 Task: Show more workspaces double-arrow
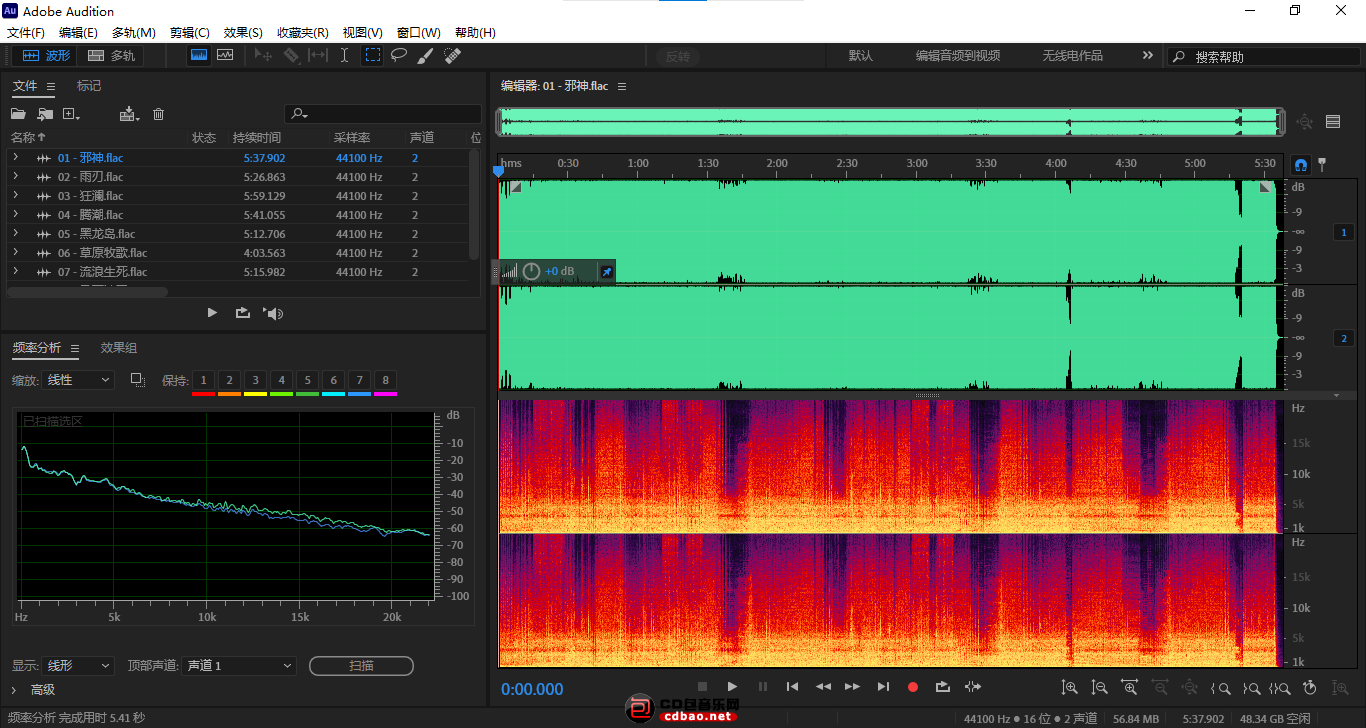tap(1147, 56)
